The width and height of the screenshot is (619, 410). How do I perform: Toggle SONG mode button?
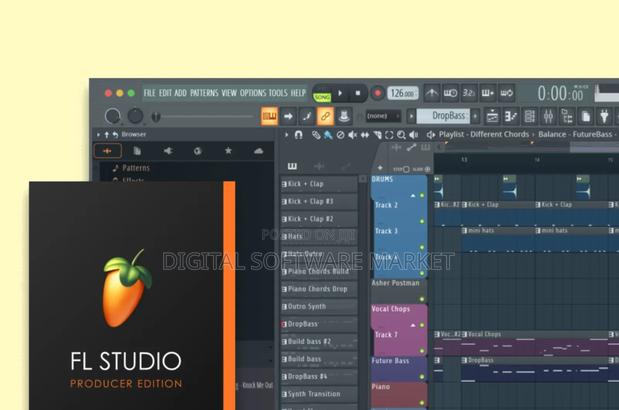pos(322,97)
